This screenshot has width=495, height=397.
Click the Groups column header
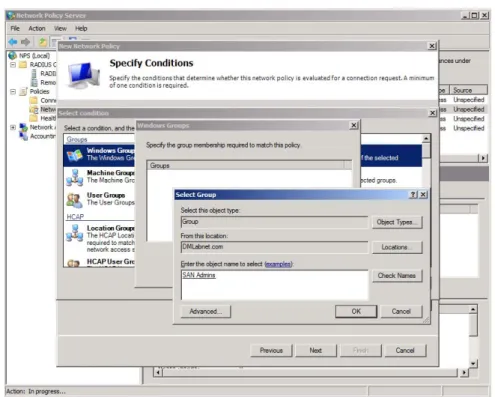click(246, 165)
